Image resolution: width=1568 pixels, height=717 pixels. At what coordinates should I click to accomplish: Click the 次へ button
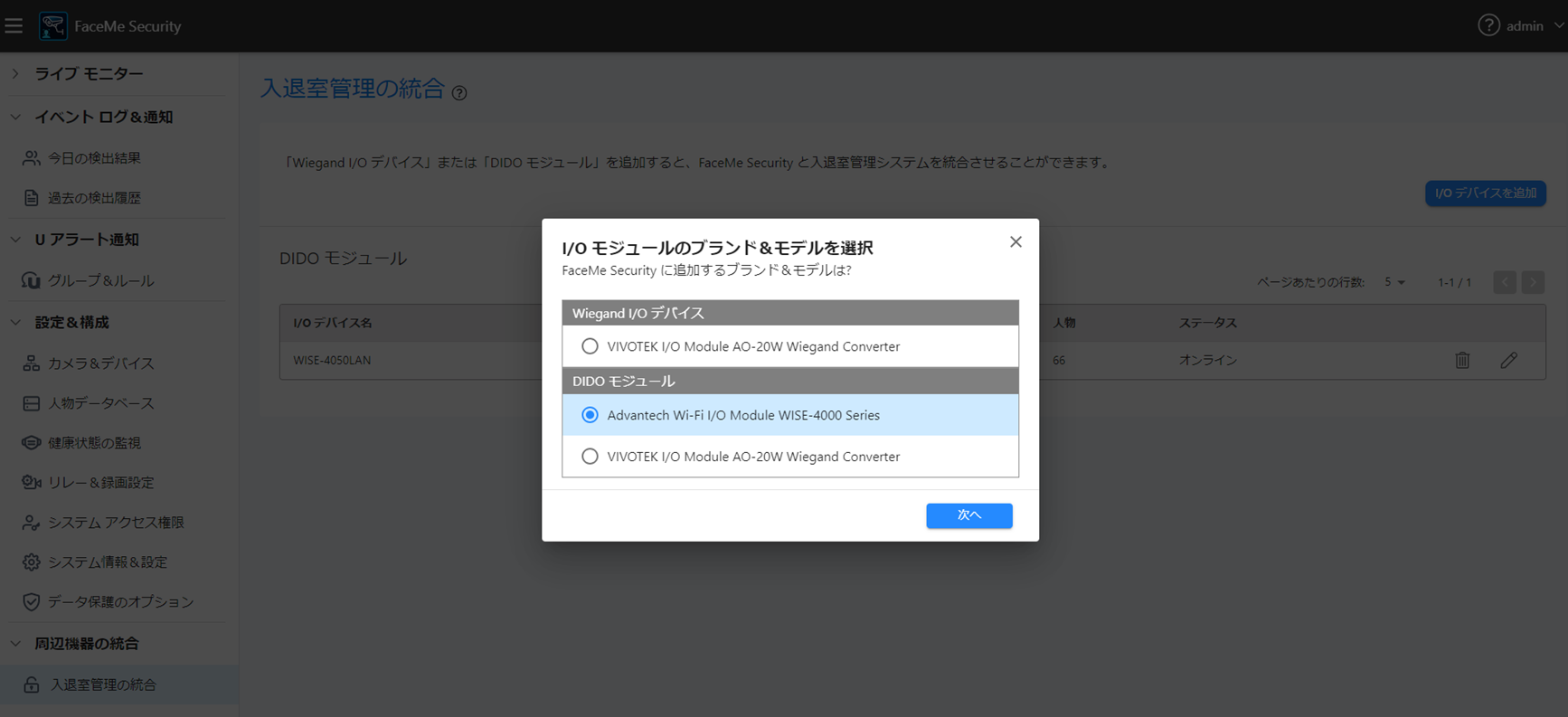(969, 515)
